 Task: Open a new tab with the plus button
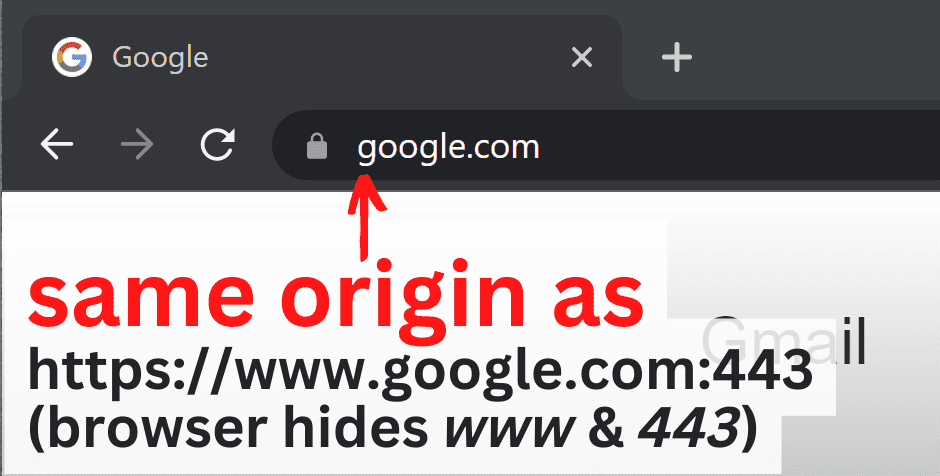(677, 58)
